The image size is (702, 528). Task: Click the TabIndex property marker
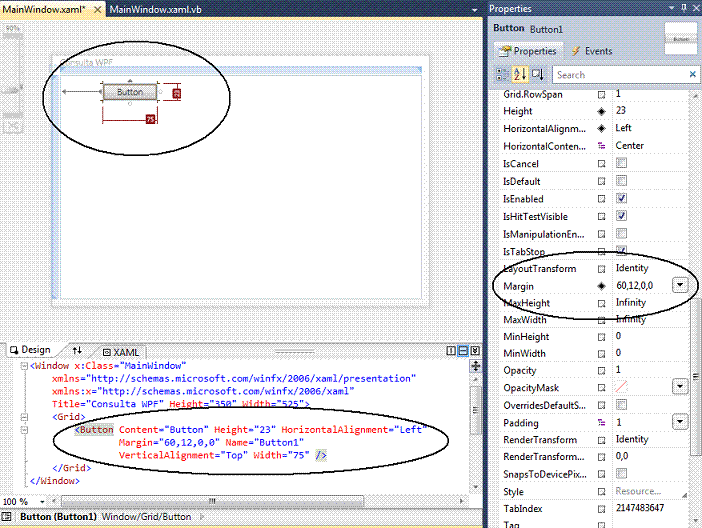(602, 509)
